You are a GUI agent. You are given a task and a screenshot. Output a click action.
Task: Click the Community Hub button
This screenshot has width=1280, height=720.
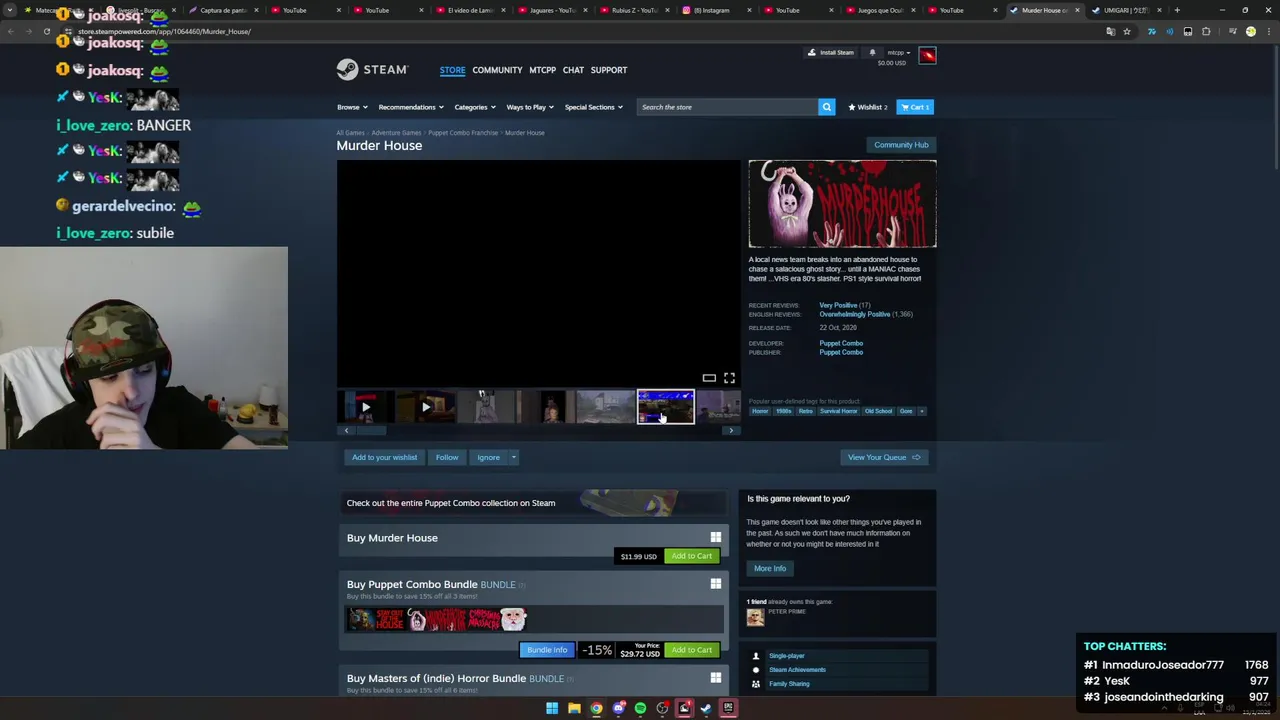pyautogui.click(x=901, y=145)
